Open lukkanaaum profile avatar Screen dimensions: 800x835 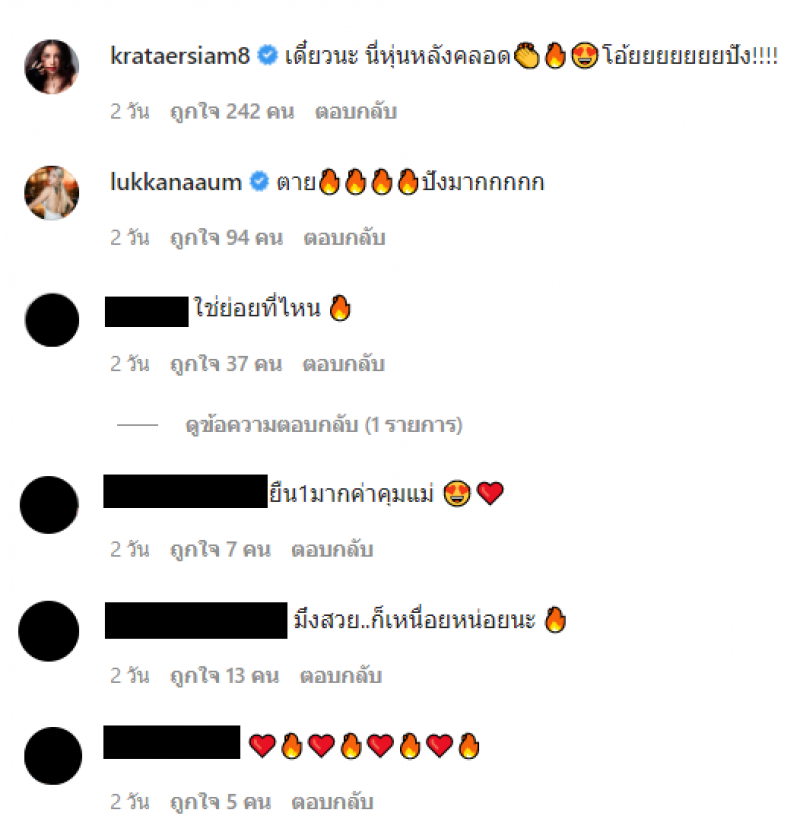click(52, 193)
